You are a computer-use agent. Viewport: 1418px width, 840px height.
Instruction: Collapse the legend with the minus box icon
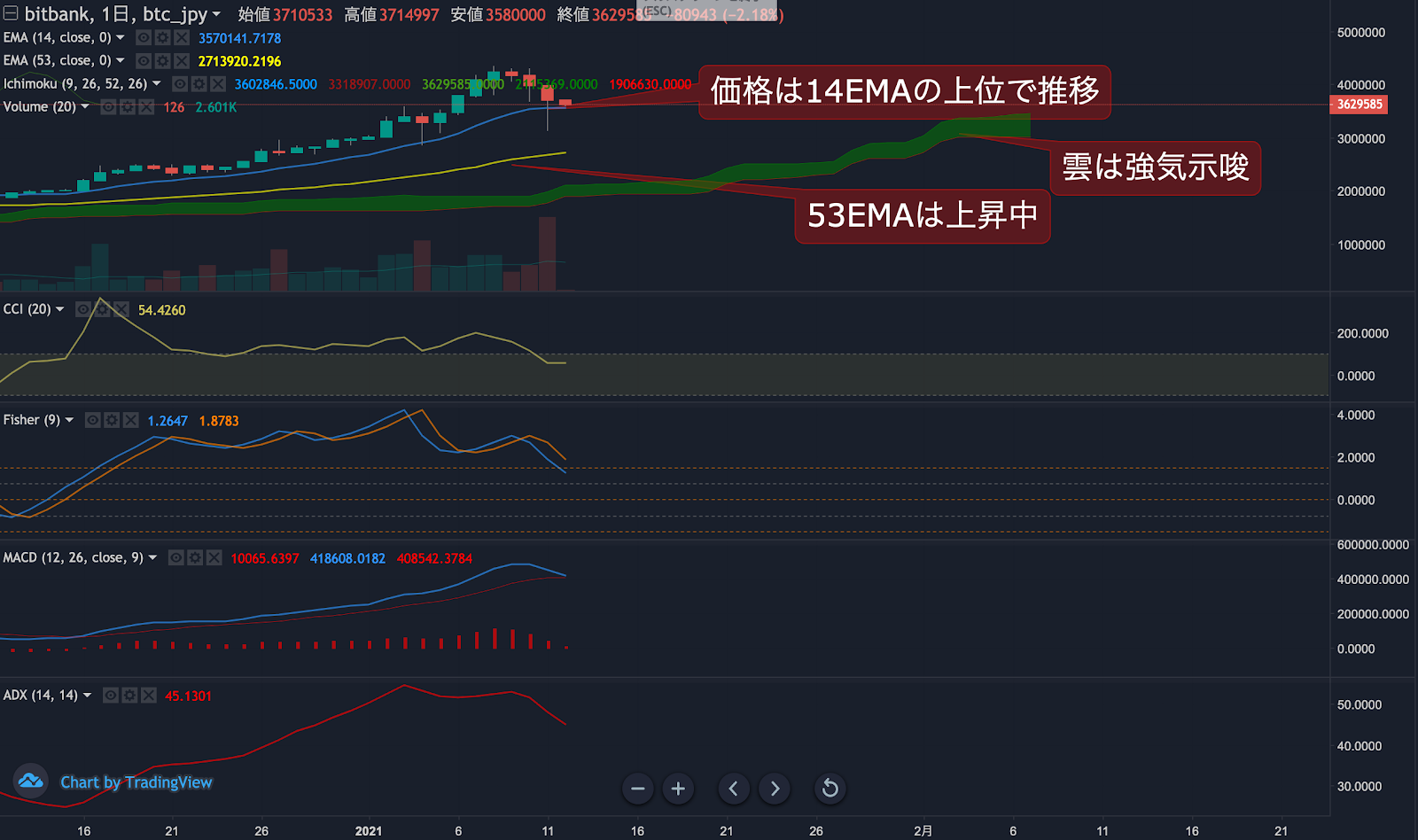11,13
